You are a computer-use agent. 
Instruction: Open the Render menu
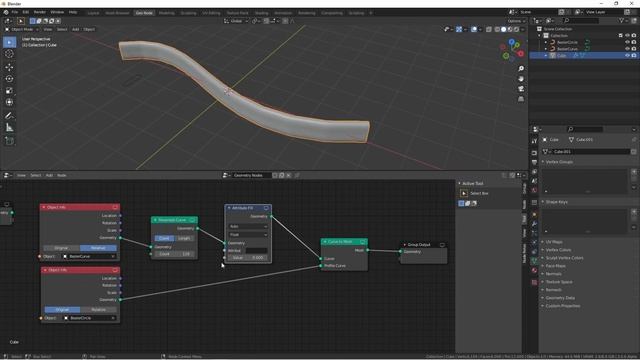point(40,12)
